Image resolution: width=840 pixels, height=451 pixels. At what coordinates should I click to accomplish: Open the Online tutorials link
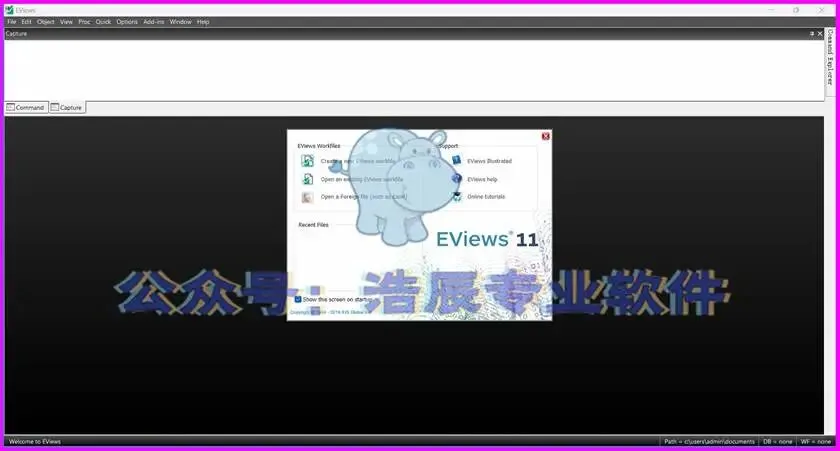coord(486,197)
